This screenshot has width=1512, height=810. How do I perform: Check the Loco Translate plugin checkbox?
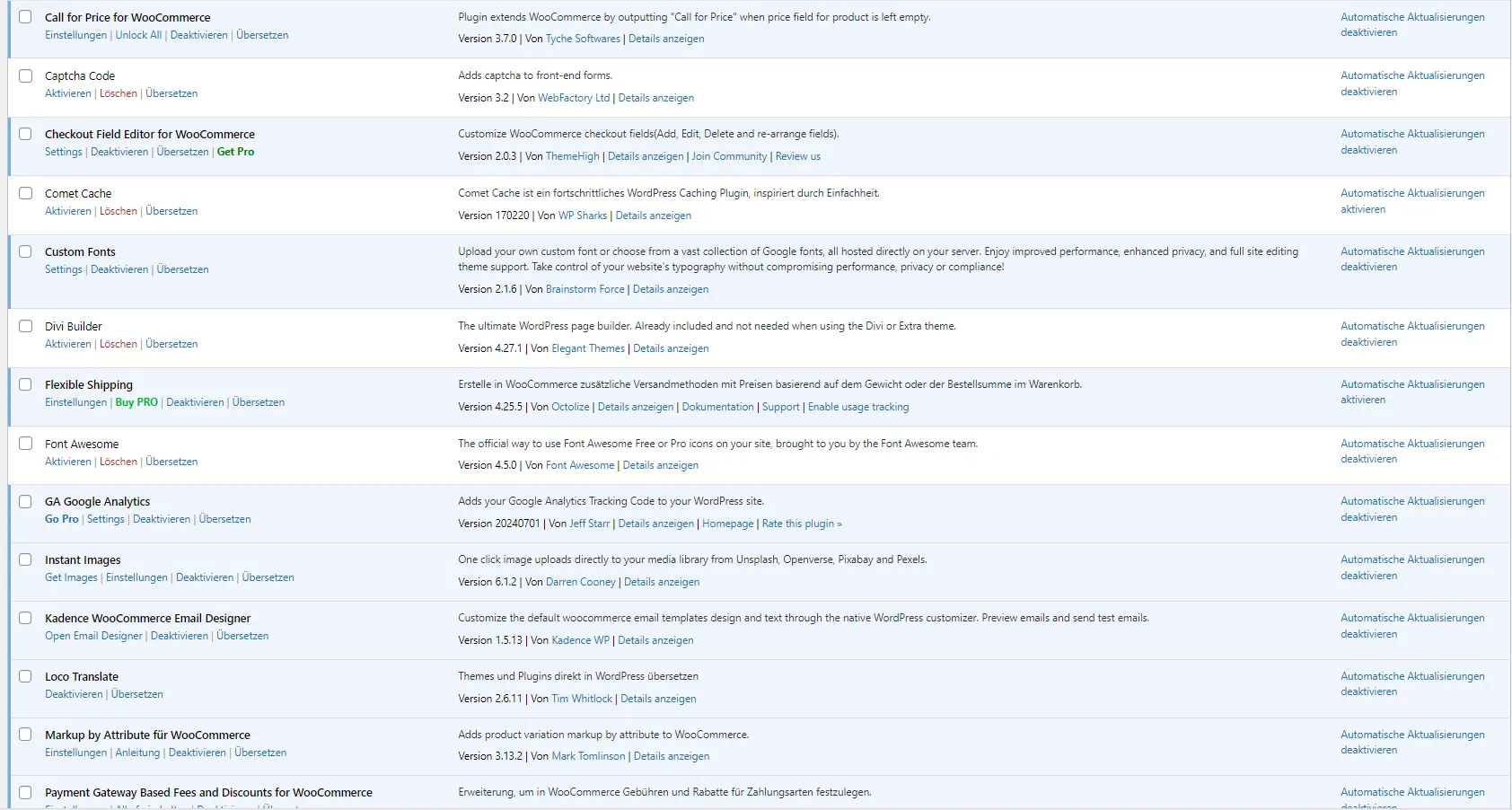(x=25, y=676)
